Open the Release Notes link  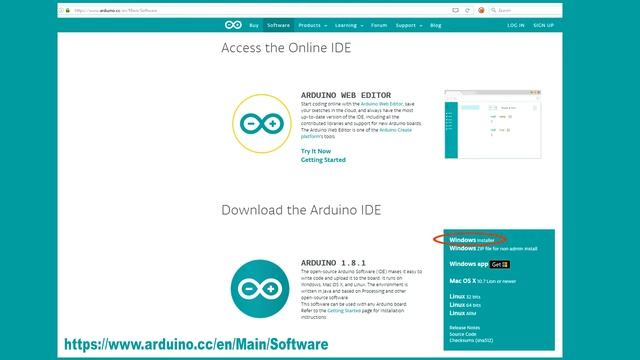click(464, 328)
